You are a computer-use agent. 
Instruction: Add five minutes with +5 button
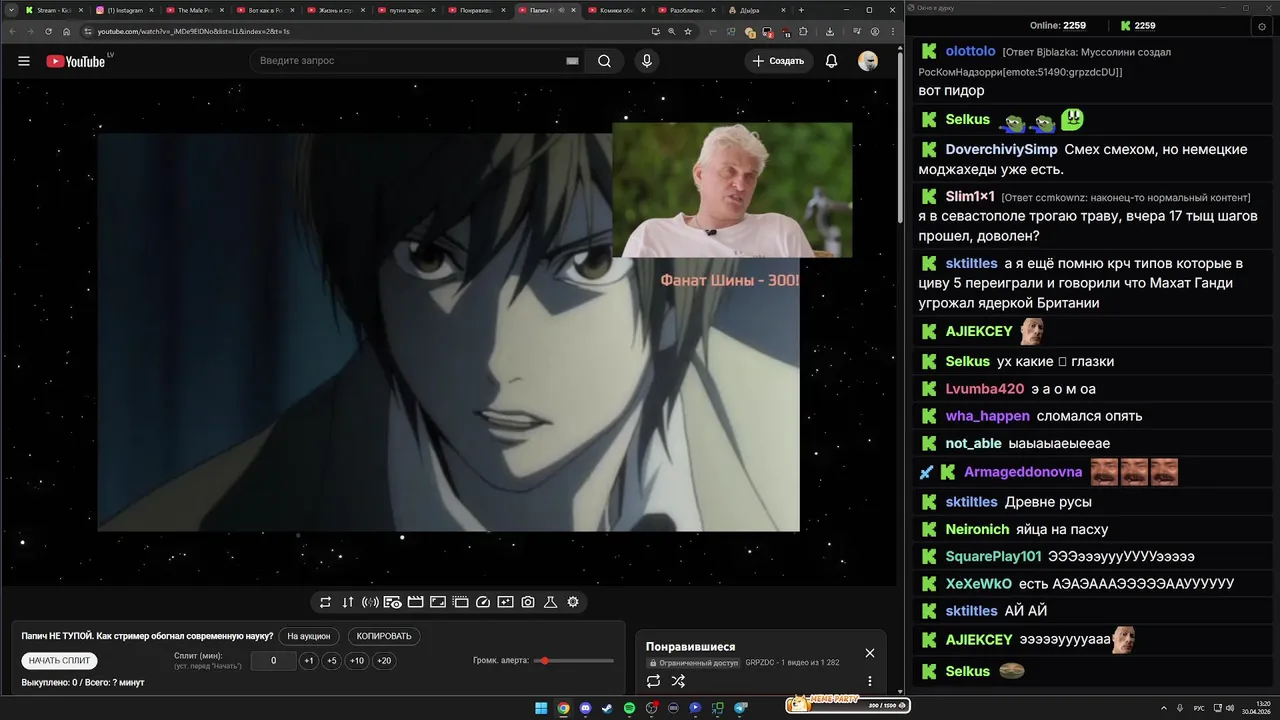[332, 661]
